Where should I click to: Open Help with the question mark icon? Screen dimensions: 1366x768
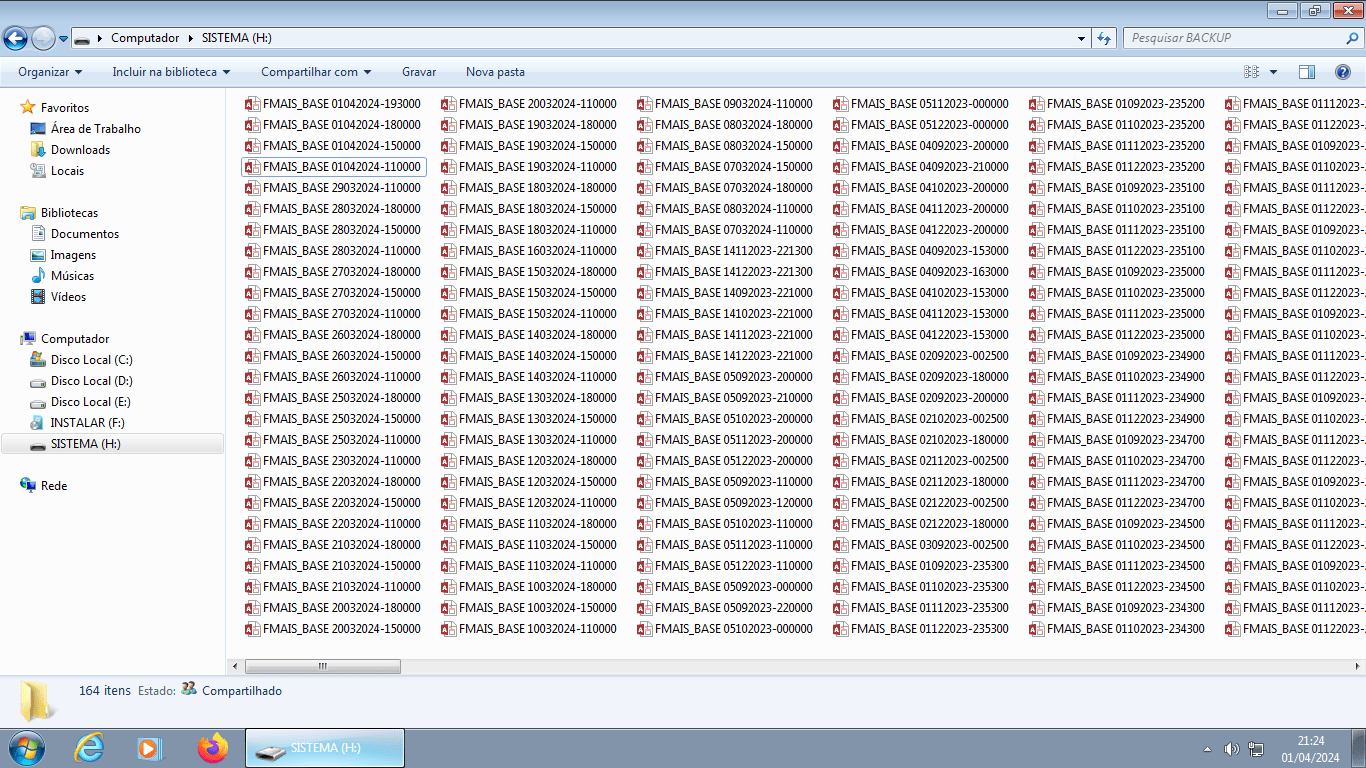click(x=1343, y=72)
